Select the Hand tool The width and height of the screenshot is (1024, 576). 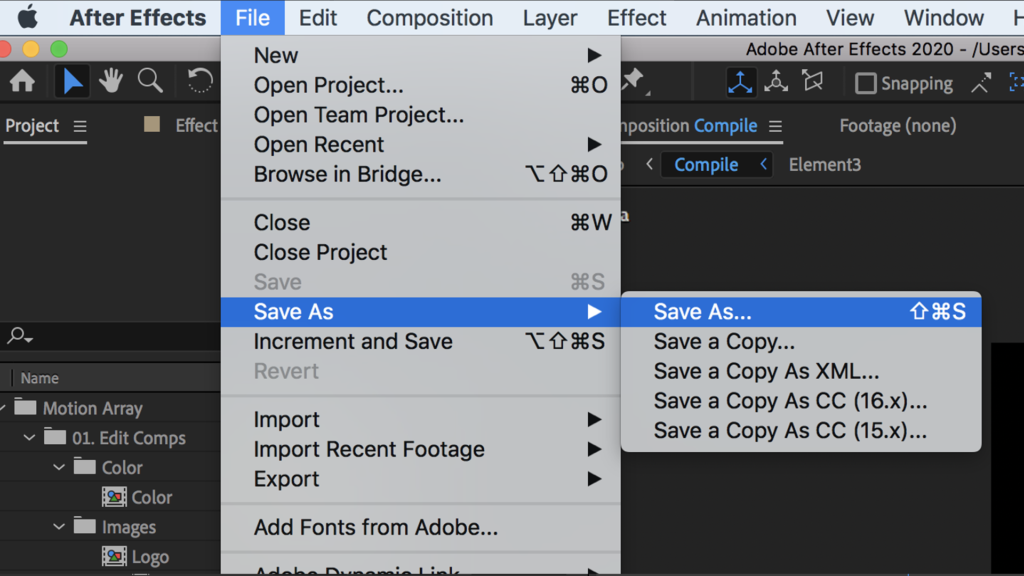pyautogui.click(x=111, y=82)
